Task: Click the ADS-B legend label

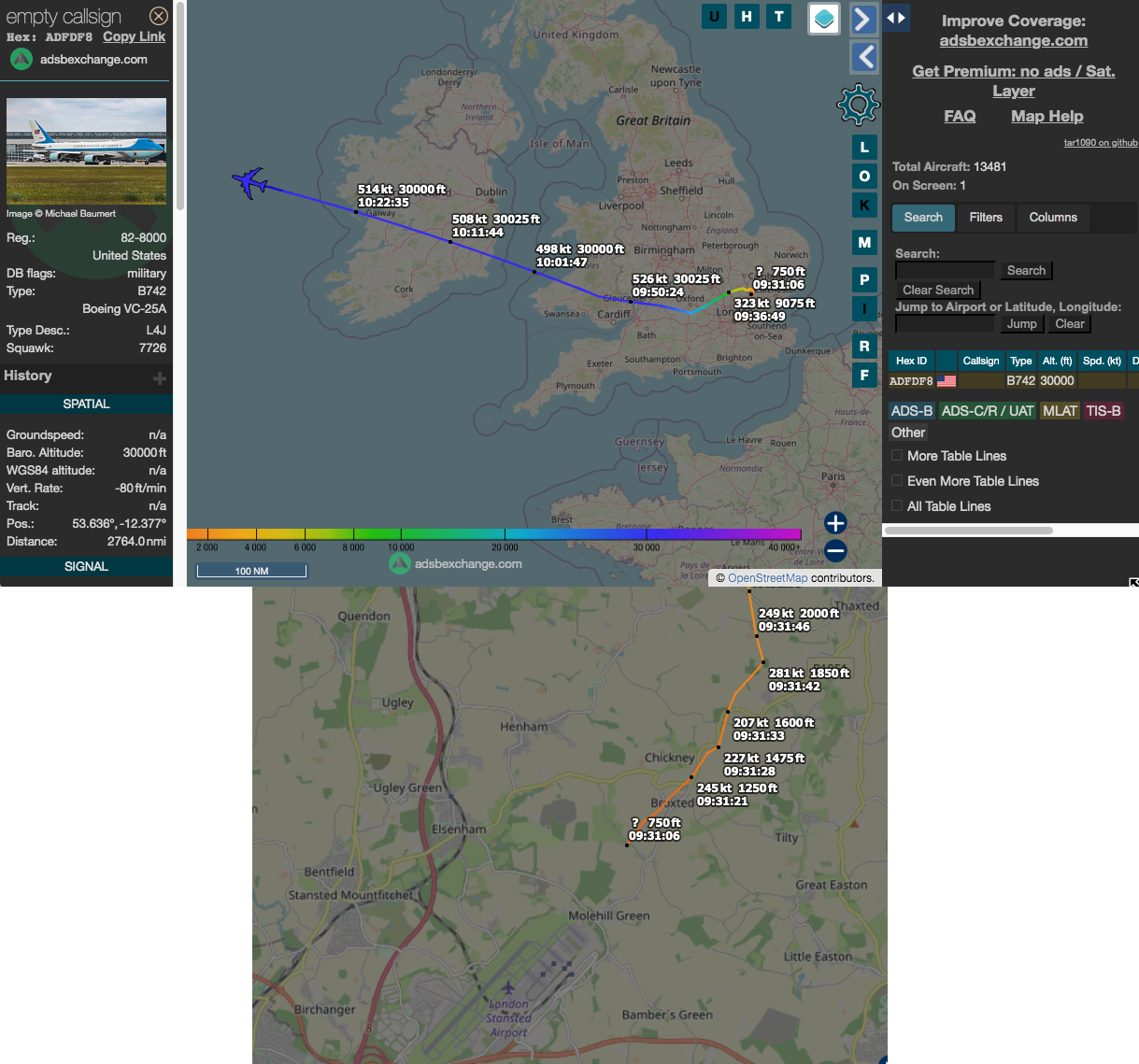Action: click(911, 411)
